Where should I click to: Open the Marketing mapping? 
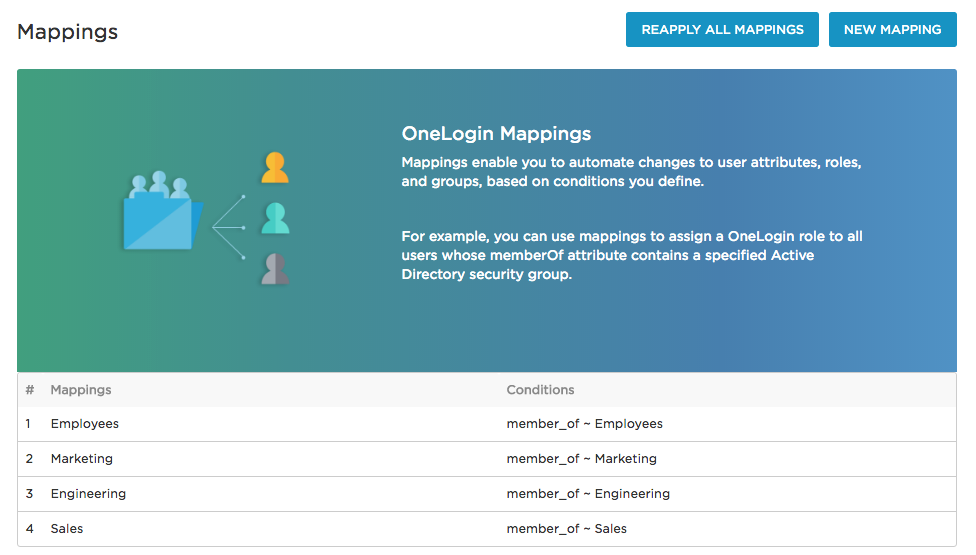pos(82,459)
